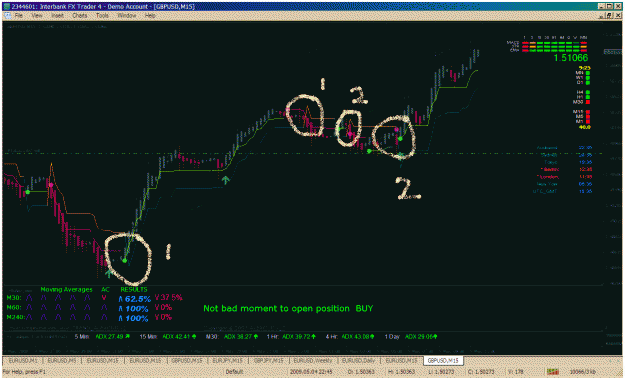Open the Insert menu
This screenshot has height=378, width=625.
(57, 16)
